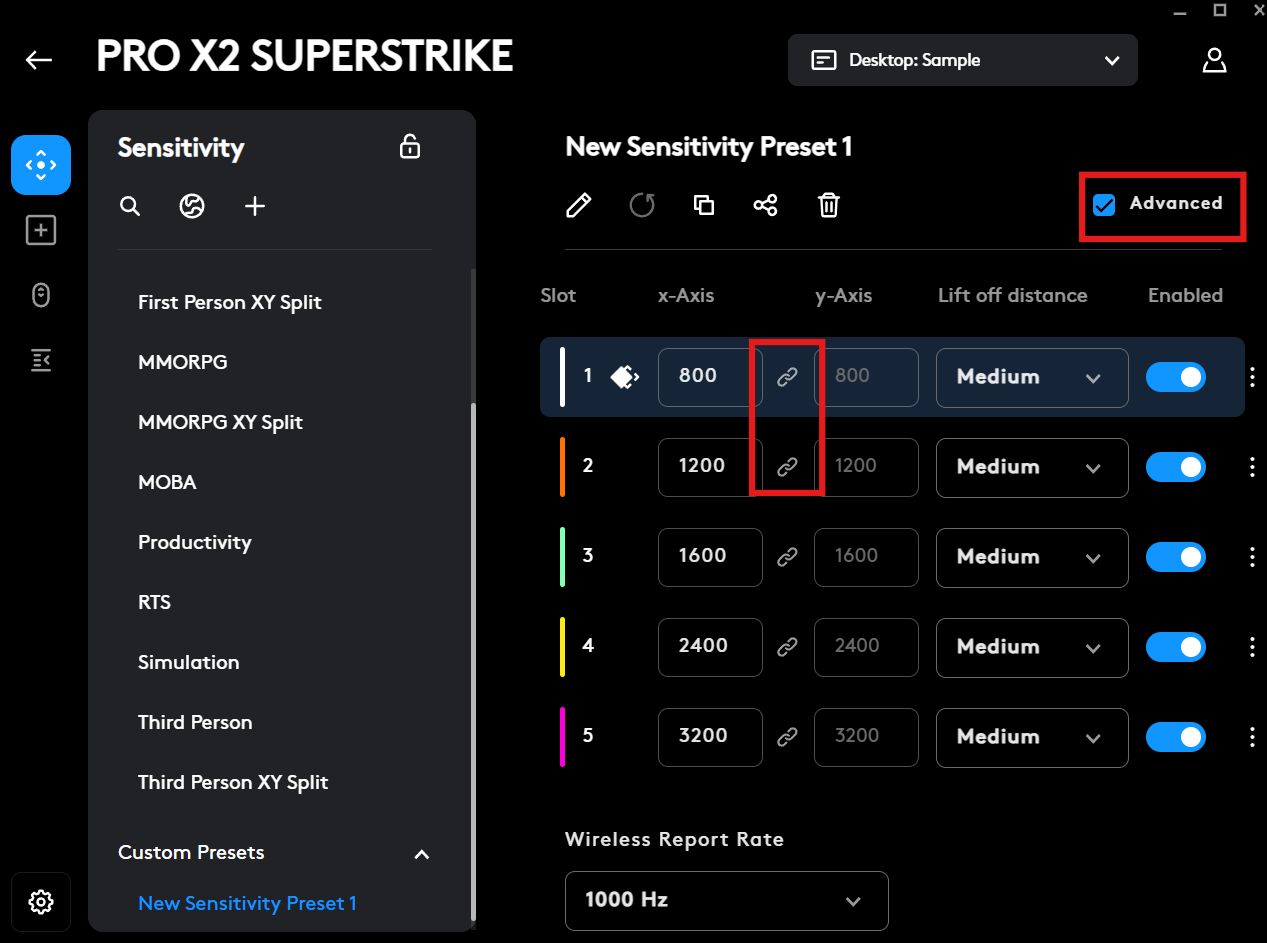Screen dimensions: 1267x943
Task: Disable the slot 2 enabled toggle
Action: [x=1176, y=467]
